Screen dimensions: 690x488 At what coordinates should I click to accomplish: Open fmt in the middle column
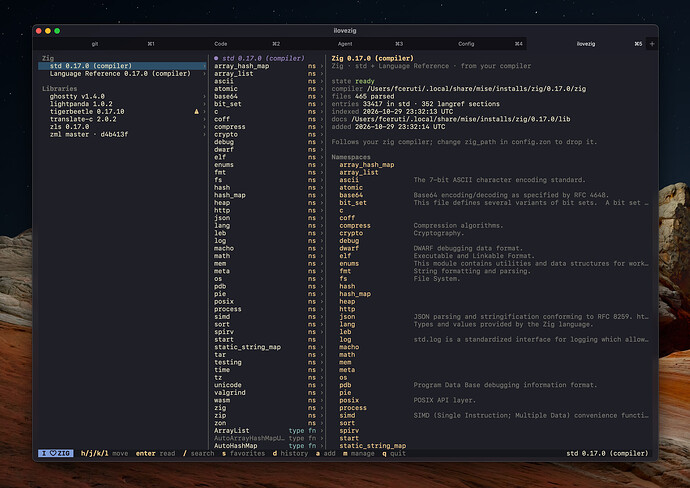pyautogui.click(x=220, y=172)
